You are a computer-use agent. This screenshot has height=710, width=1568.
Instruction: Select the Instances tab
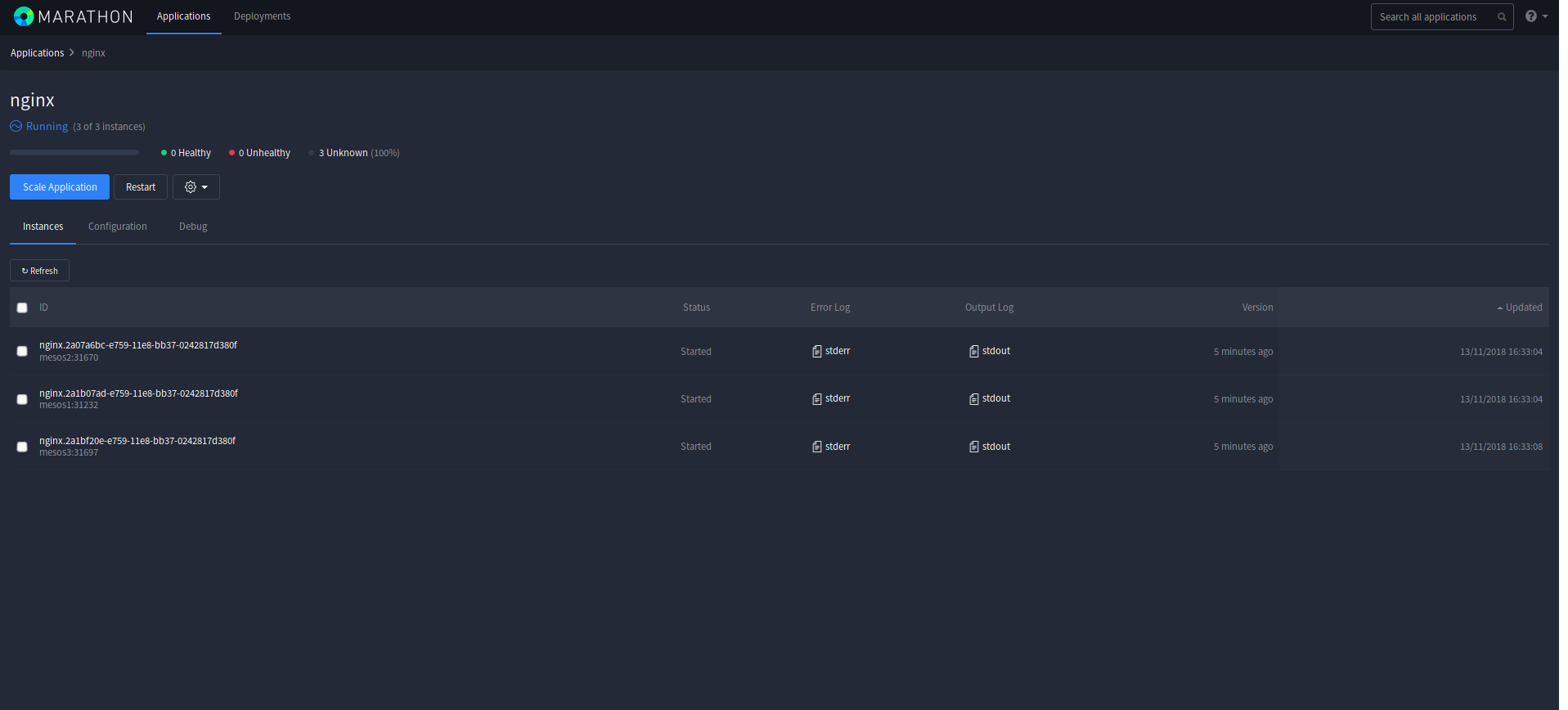click(x=43, y=227)
